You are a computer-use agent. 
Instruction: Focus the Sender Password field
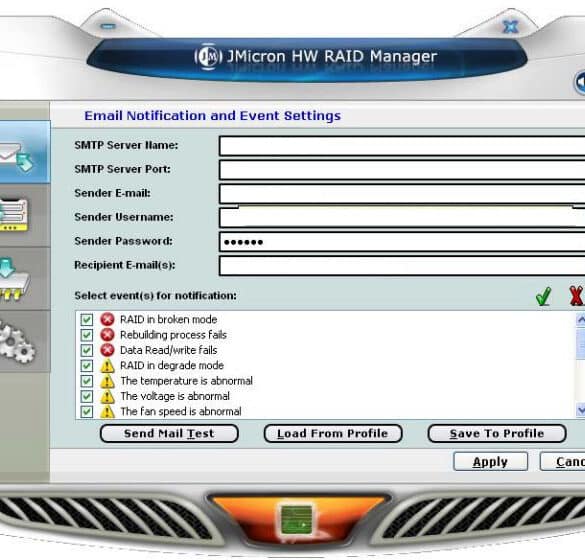(x=402, y=242)
